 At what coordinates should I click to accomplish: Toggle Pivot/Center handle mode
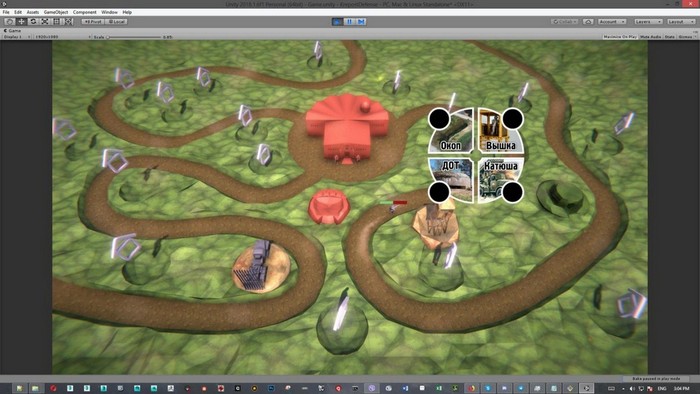(93, 21)
